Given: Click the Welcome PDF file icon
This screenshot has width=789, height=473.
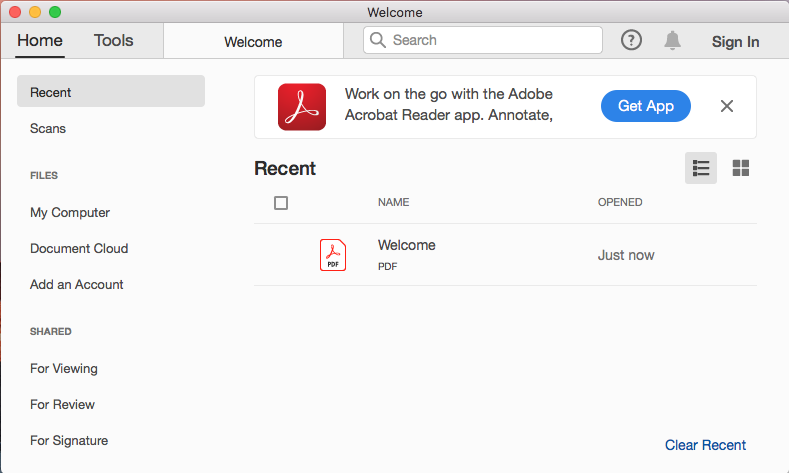Looking at the screenshot, I should coord(333,255).
